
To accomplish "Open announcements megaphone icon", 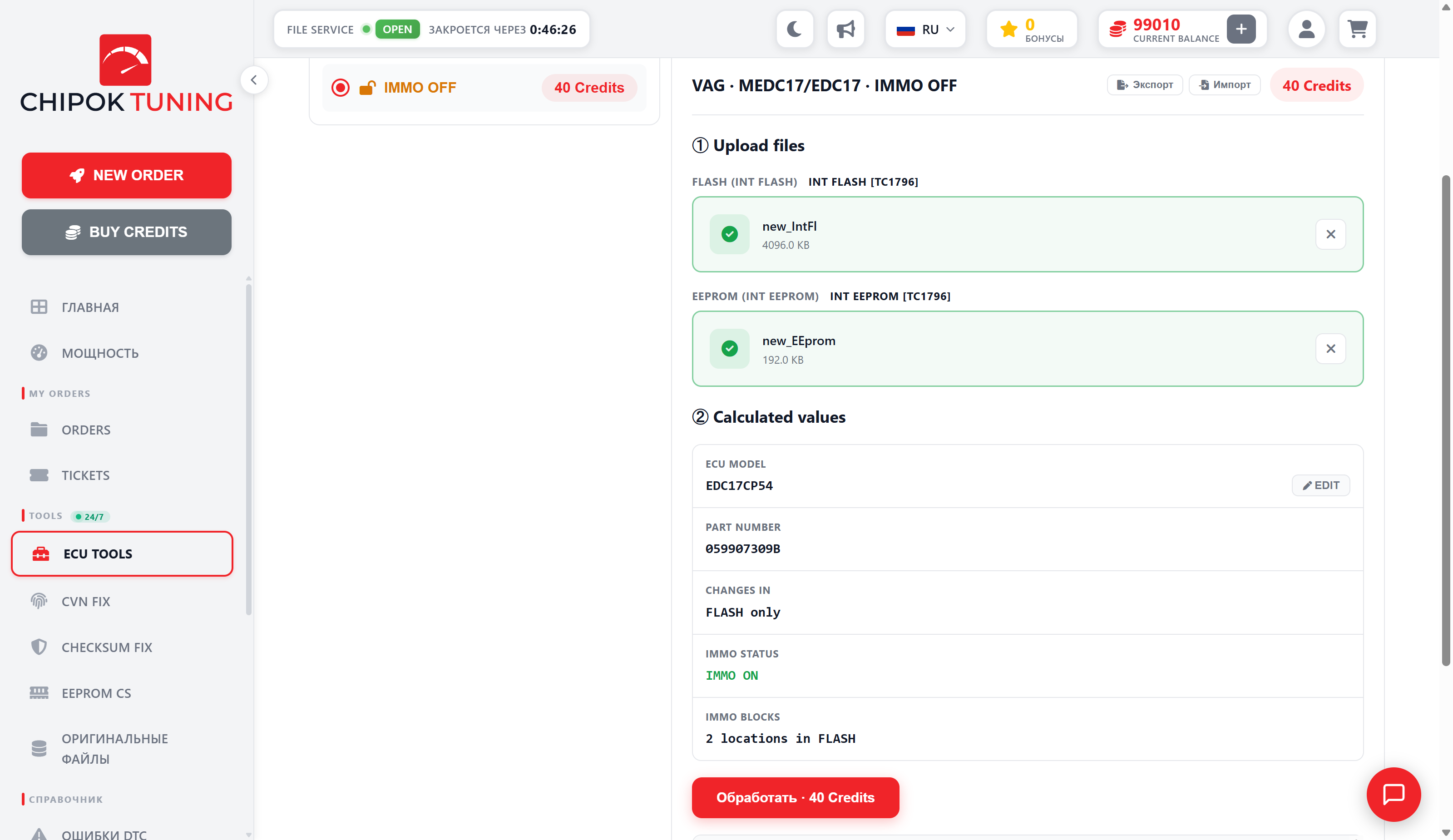I will [x=845, y=29].
